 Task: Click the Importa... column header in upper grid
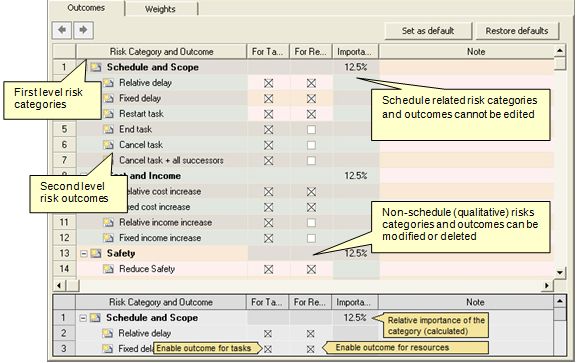[356, 52]
